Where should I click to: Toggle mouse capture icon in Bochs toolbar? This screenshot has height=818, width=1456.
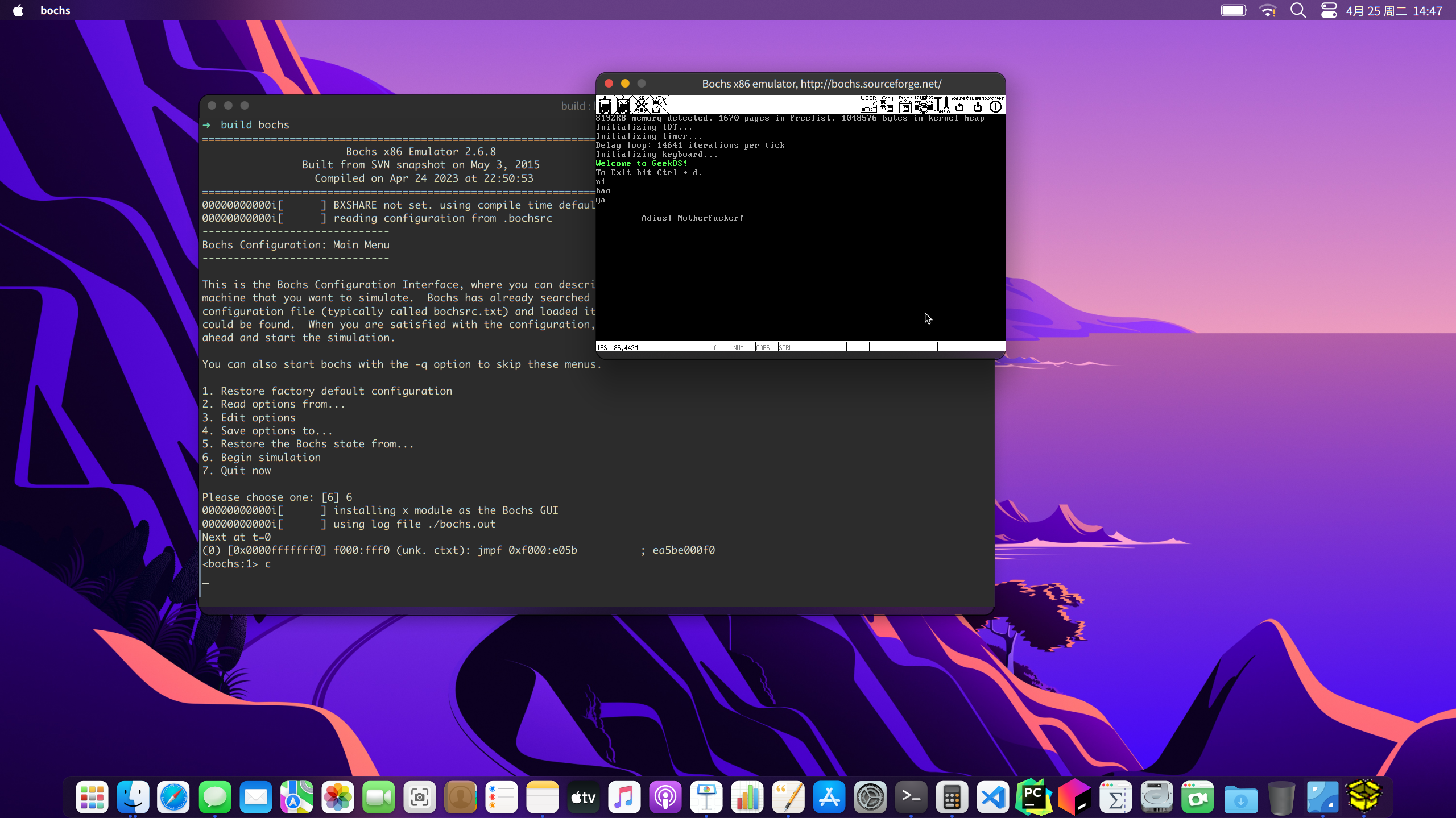pyautogui.click(x=659, y=105)
